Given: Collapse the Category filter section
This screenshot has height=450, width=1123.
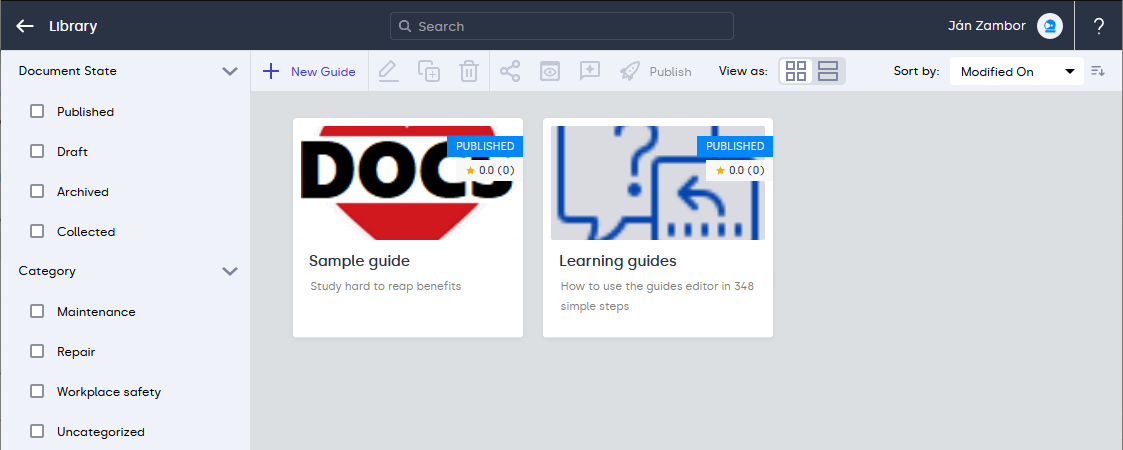Looking at the screenshot, I should (230, 271).
